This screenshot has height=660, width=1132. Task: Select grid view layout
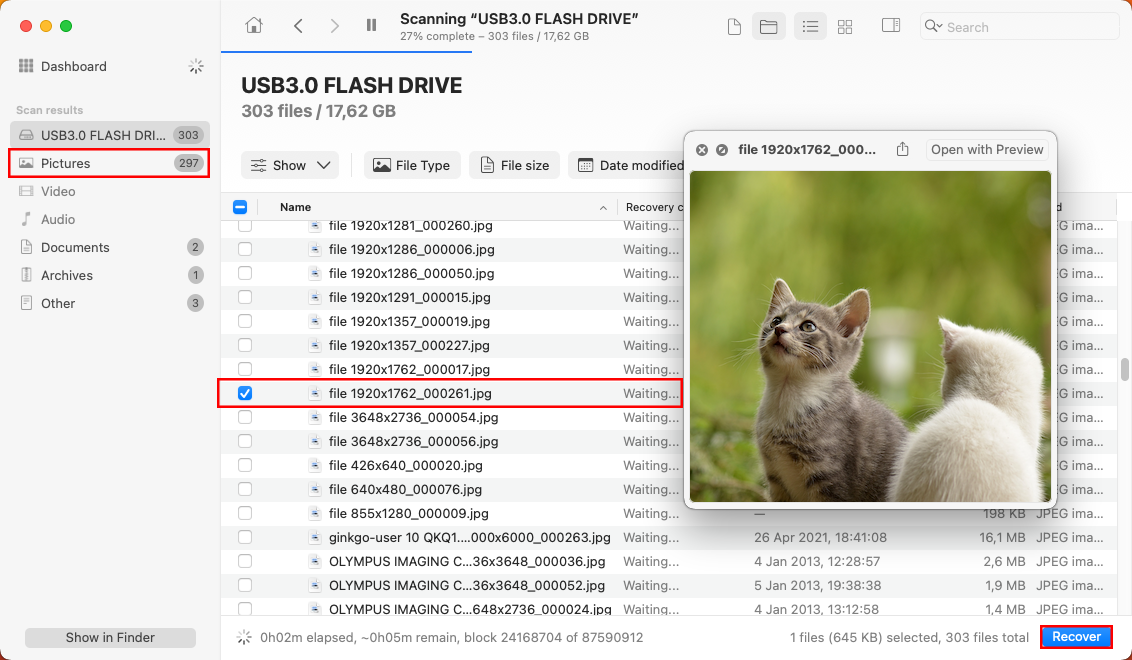[x=845, y=27]
